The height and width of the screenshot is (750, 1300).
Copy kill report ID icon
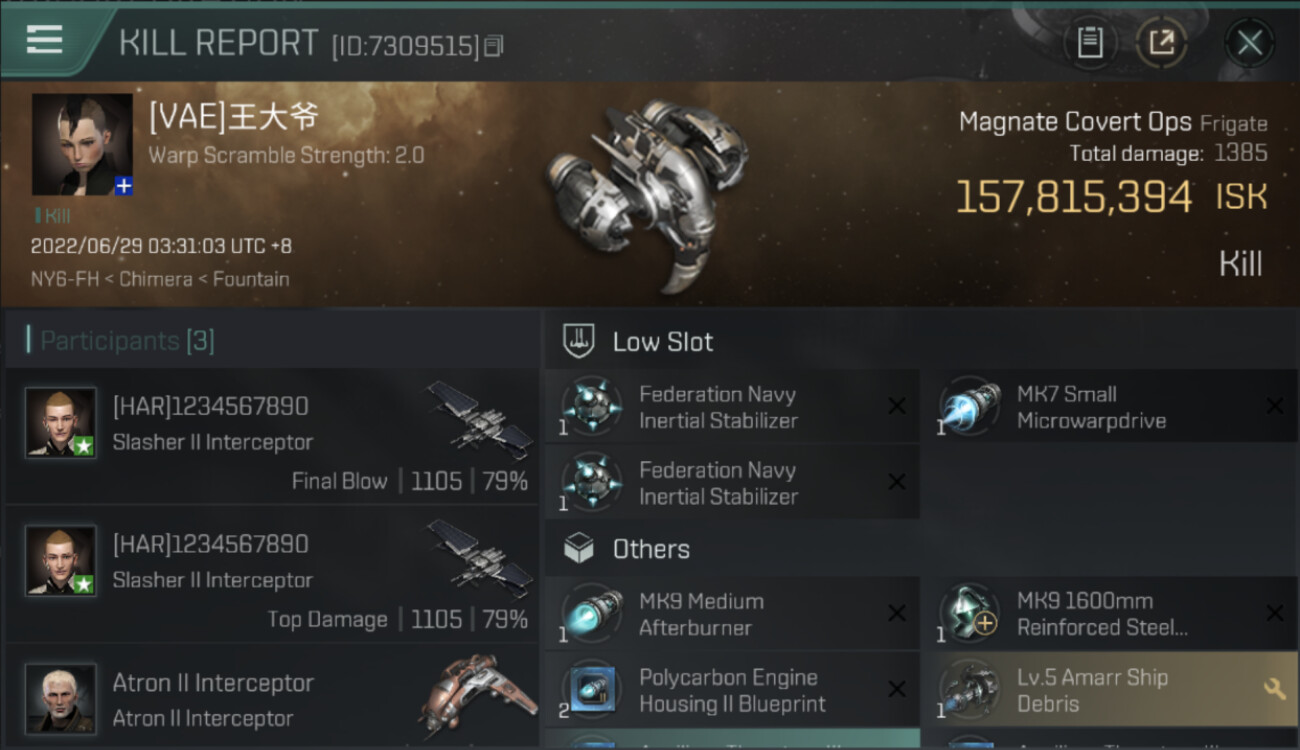pos(494,46)
